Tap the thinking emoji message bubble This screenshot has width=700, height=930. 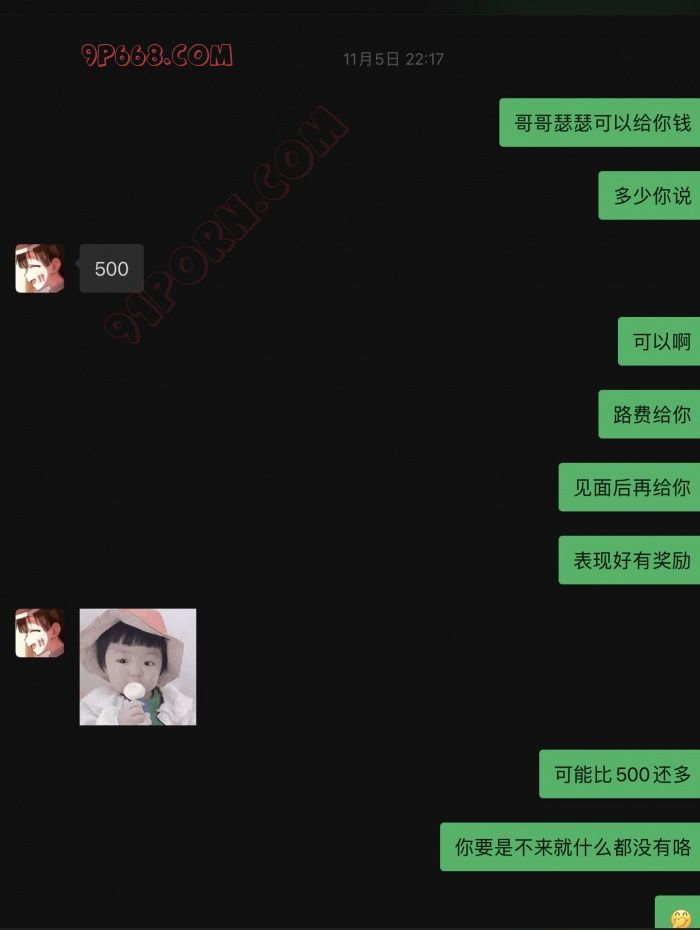(x=677, y=912)
